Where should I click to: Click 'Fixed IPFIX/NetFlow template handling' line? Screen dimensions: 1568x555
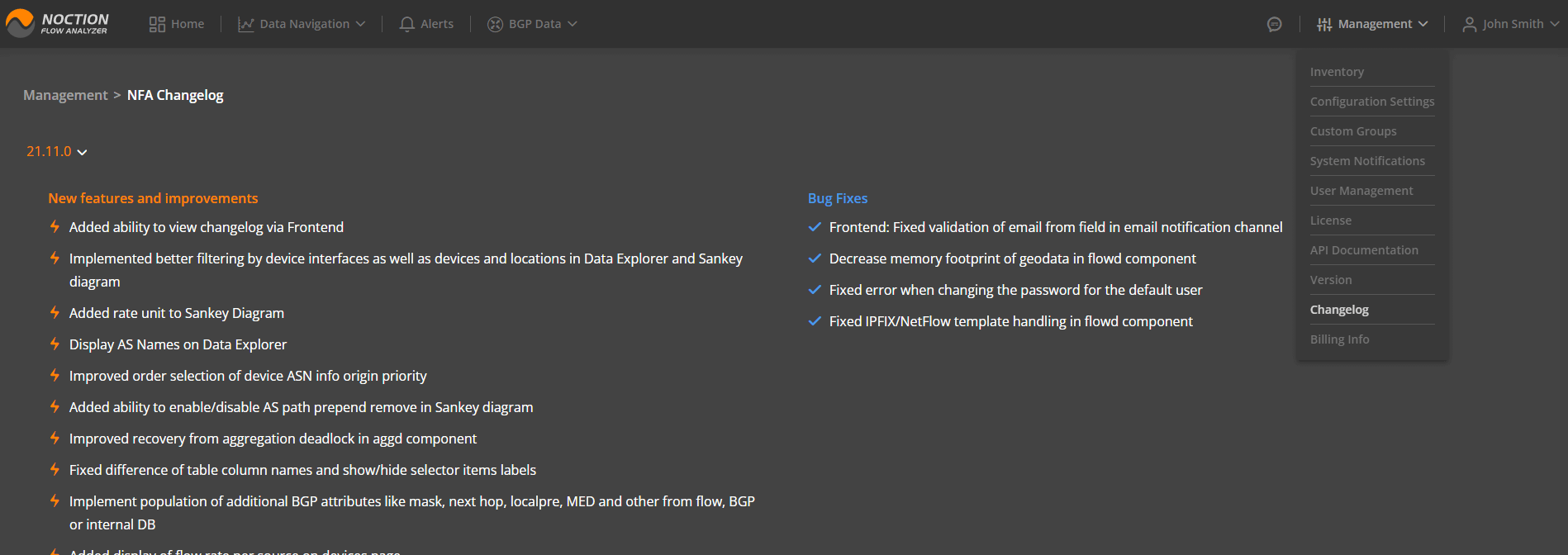[1011, 321]
